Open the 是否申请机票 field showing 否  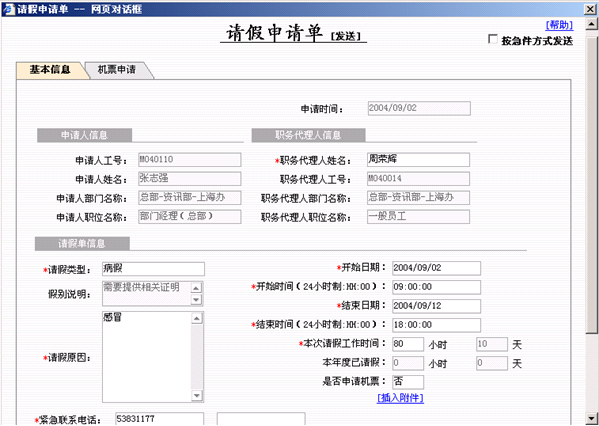click(x=408, y=382)
